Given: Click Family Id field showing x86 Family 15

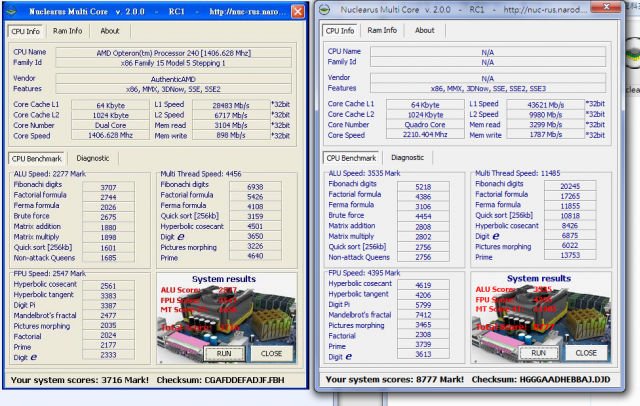Looking at the screenshot, I should point(174,63).
